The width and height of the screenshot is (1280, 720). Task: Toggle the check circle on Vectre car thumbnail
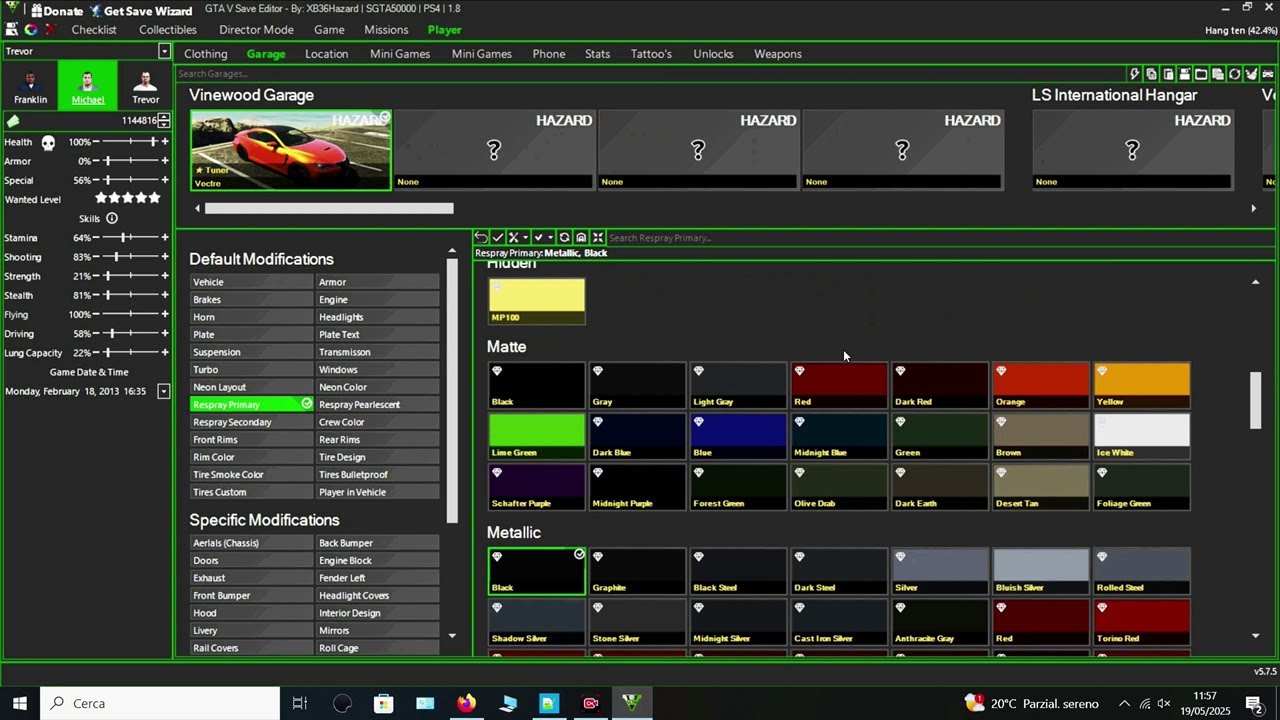click(x=384, y=117)
